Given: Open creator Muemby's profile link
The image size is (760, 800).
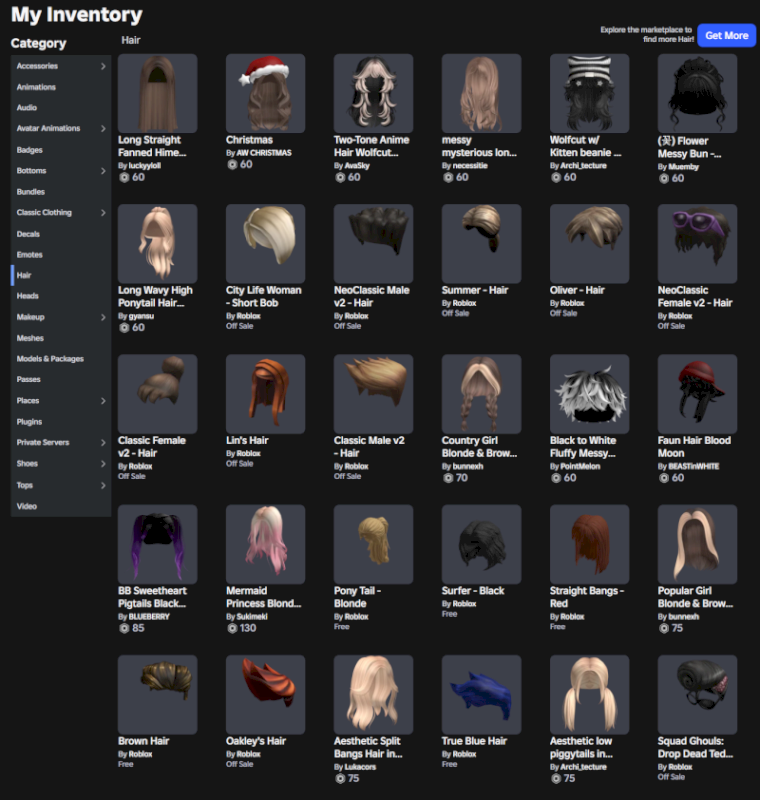Looking at the screenshot, I should click(683, 166).
